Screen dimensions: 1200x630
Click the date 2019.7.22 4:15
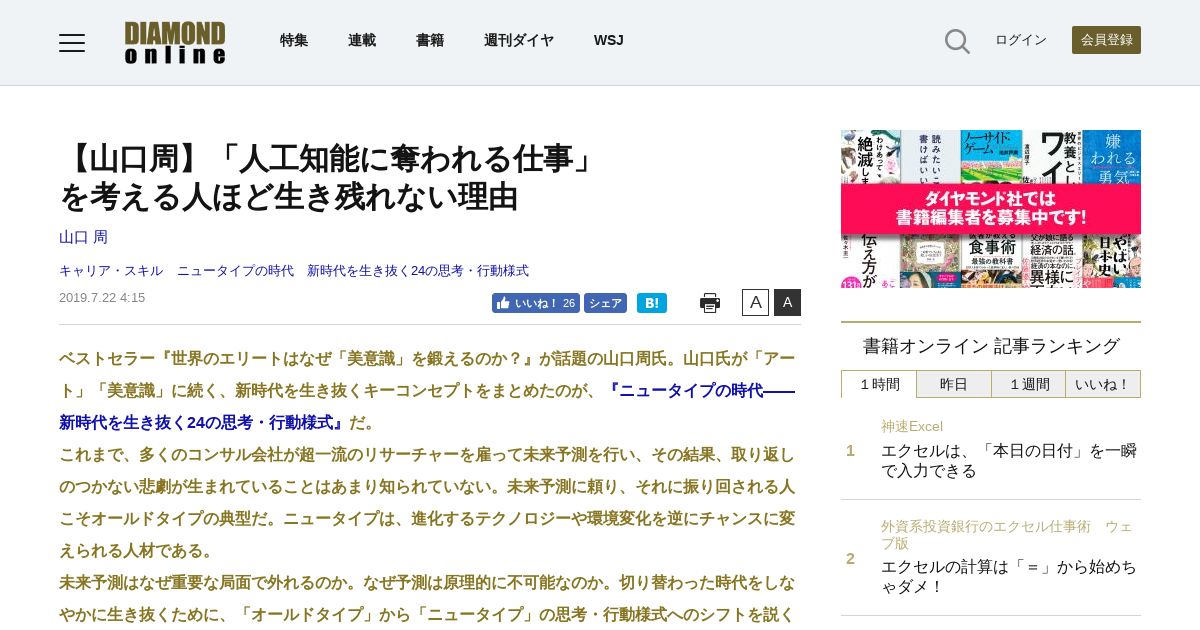(x=102, y=298)
